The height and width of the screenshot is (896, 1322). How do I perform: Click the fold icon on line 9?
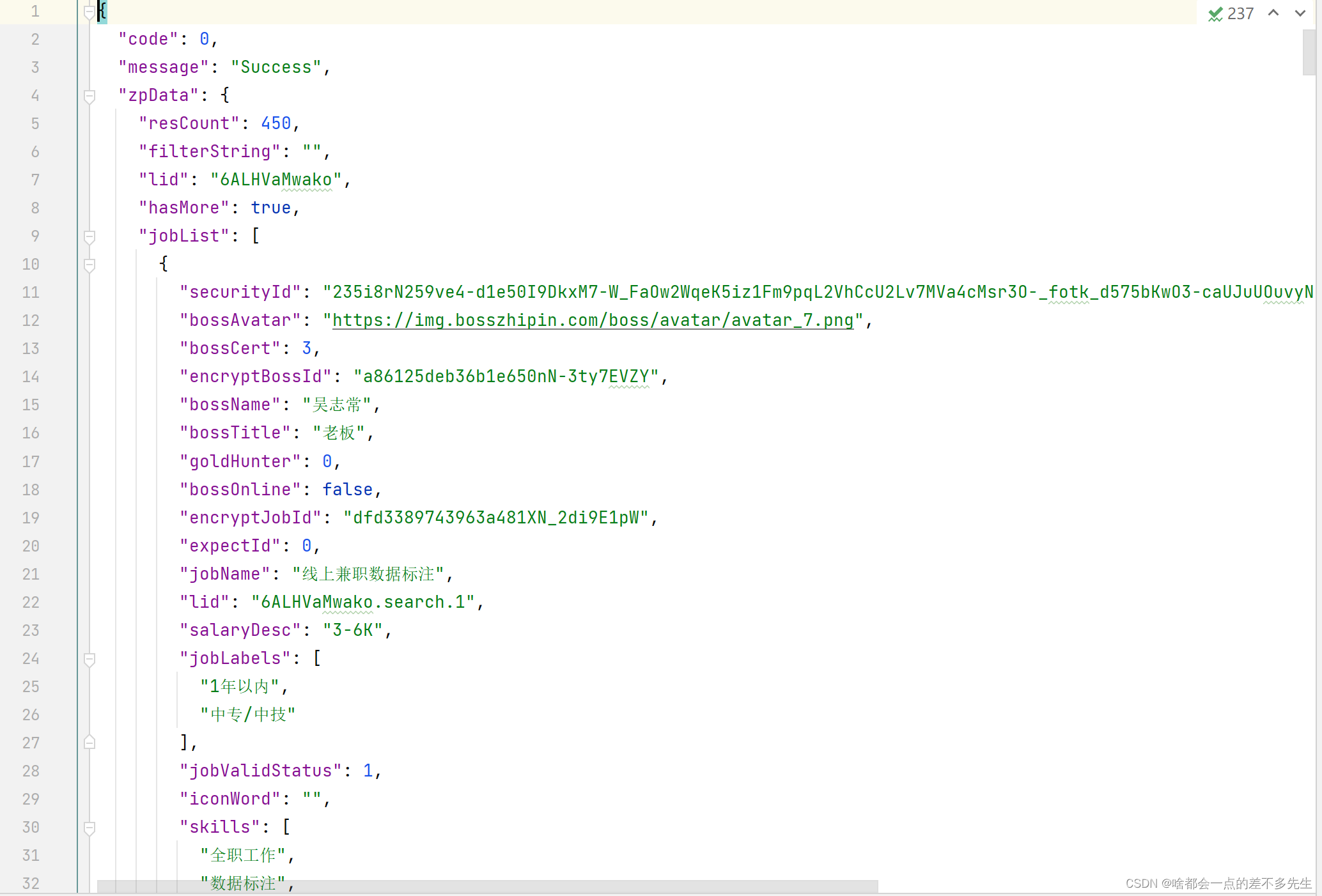tap(88, 236)
